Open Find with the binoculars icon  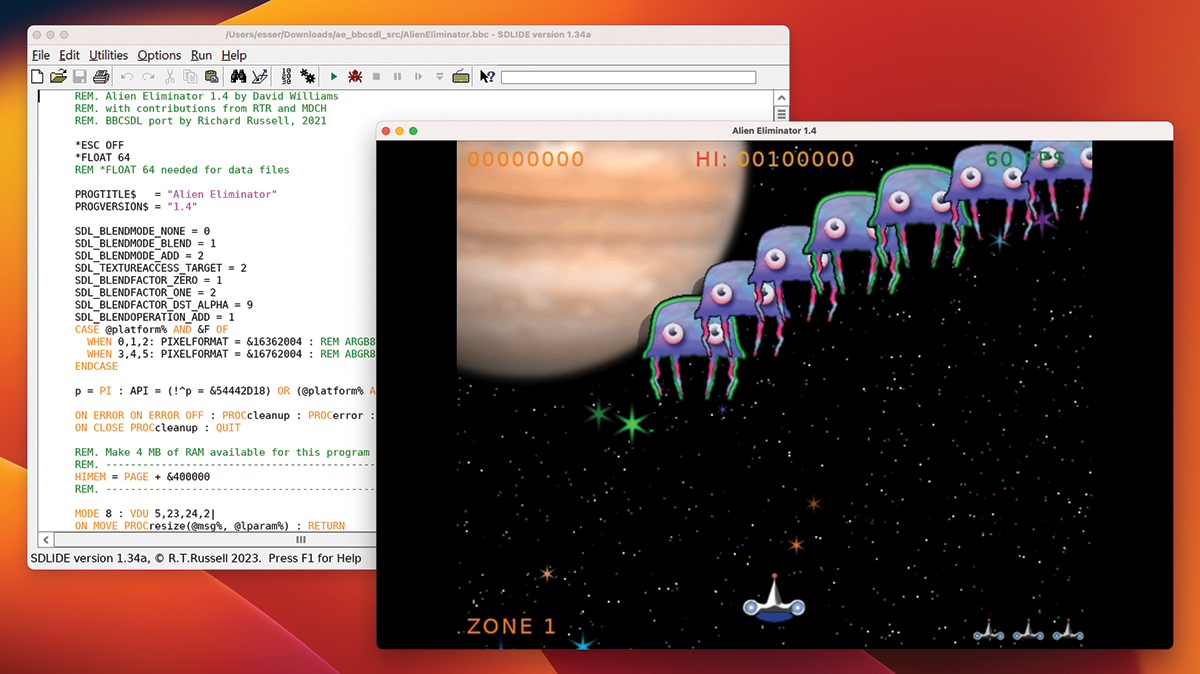(238, 76)
